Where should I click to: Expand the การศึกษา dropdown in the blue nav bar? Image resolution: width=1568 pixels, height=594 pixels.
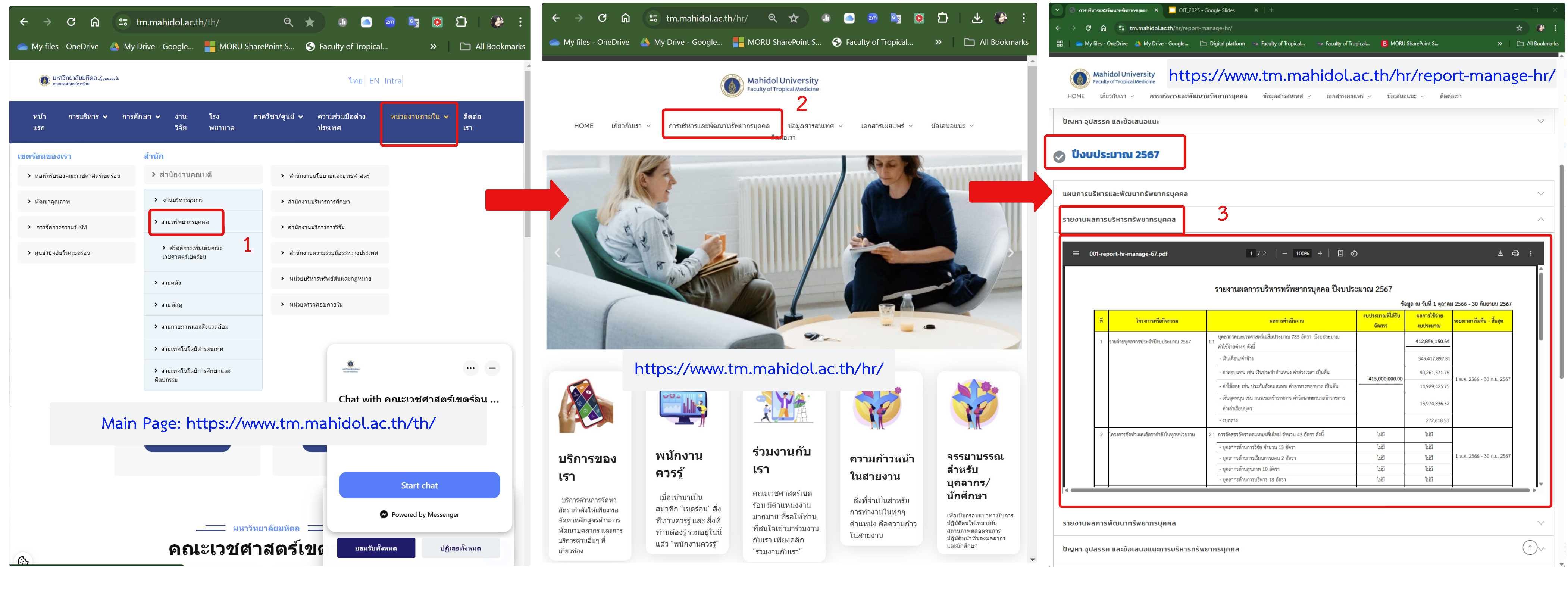pyautogui.click(x=141, y=117)
